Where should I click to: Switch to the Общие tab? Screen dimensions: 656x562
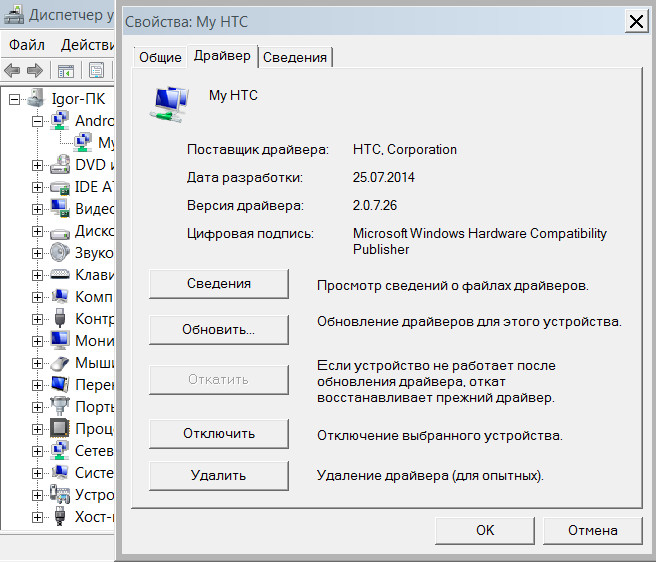point(160,58)
